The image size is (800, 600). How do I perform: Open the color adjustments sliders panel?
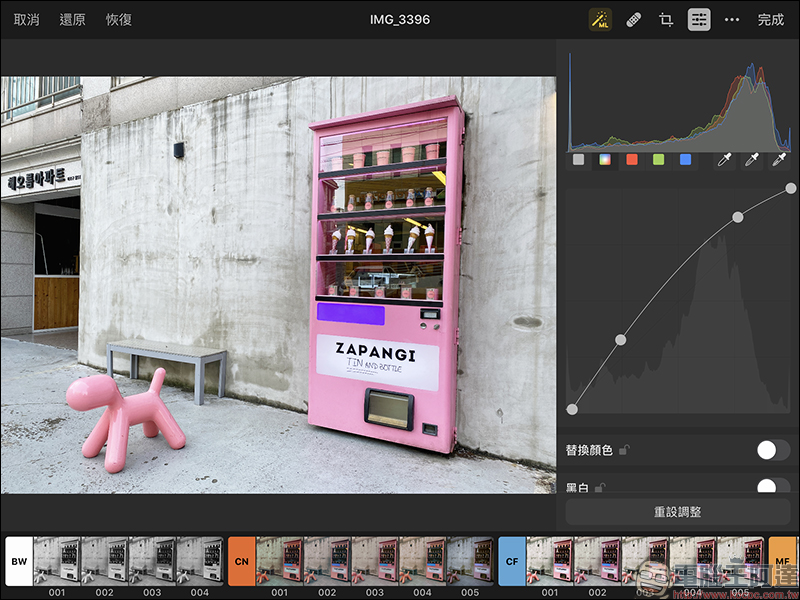pyautogui.click(x=699, y=19)
